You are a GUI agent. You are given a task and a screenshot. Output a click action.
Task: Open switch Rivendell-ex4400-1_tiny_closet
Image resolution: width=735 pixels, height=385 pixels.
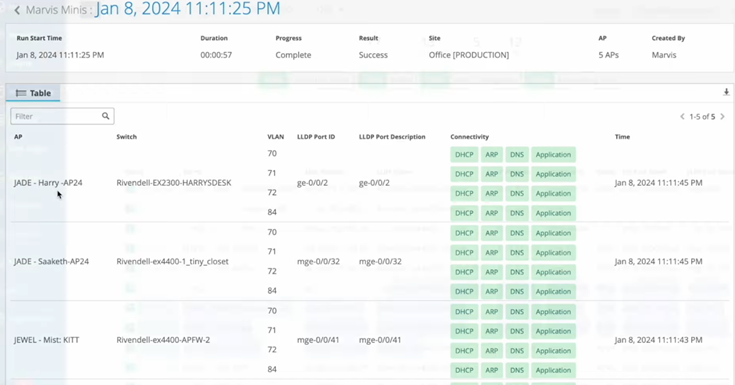point(172,261)
